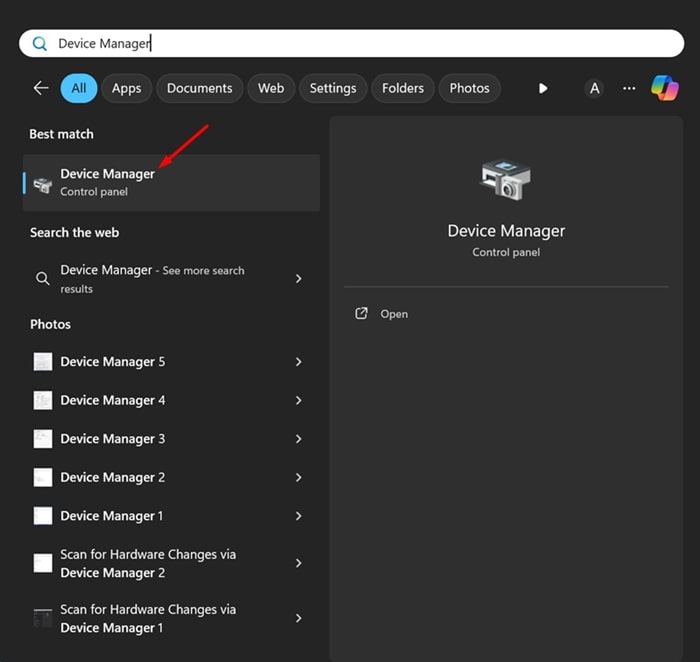Click the play arrow to show more filters
Image resolution: width=700 pixels, height=662 pixels.
point(543,88)
